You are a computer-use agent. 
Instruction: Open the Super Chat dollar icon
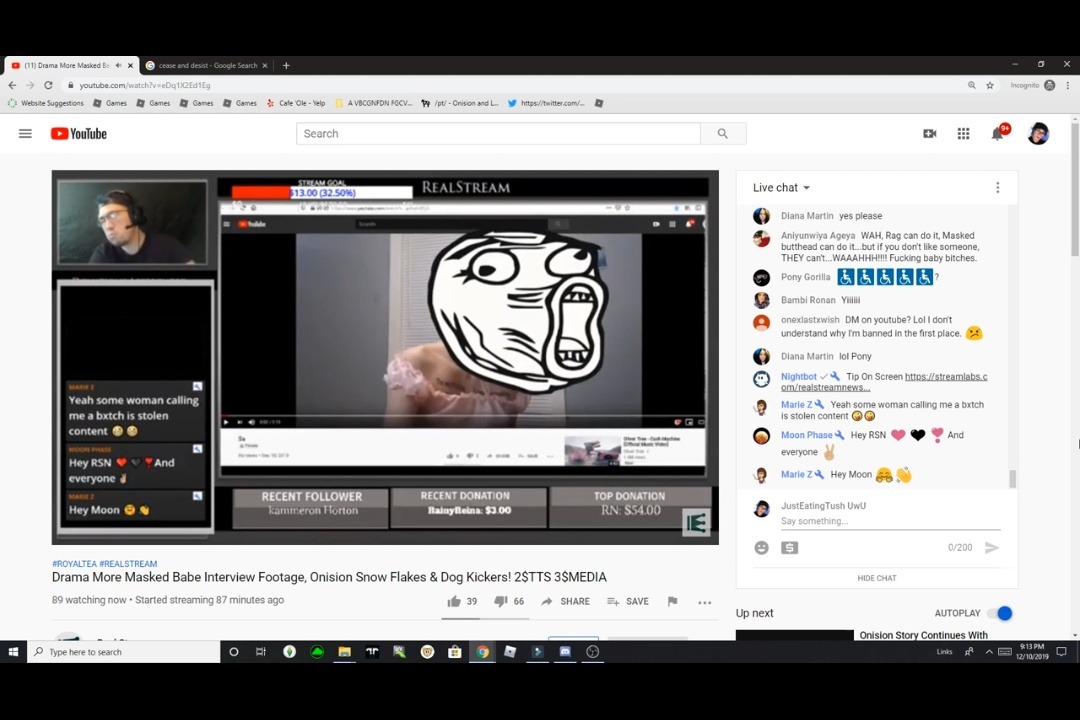pyautogui.click(x=789, y=548)
